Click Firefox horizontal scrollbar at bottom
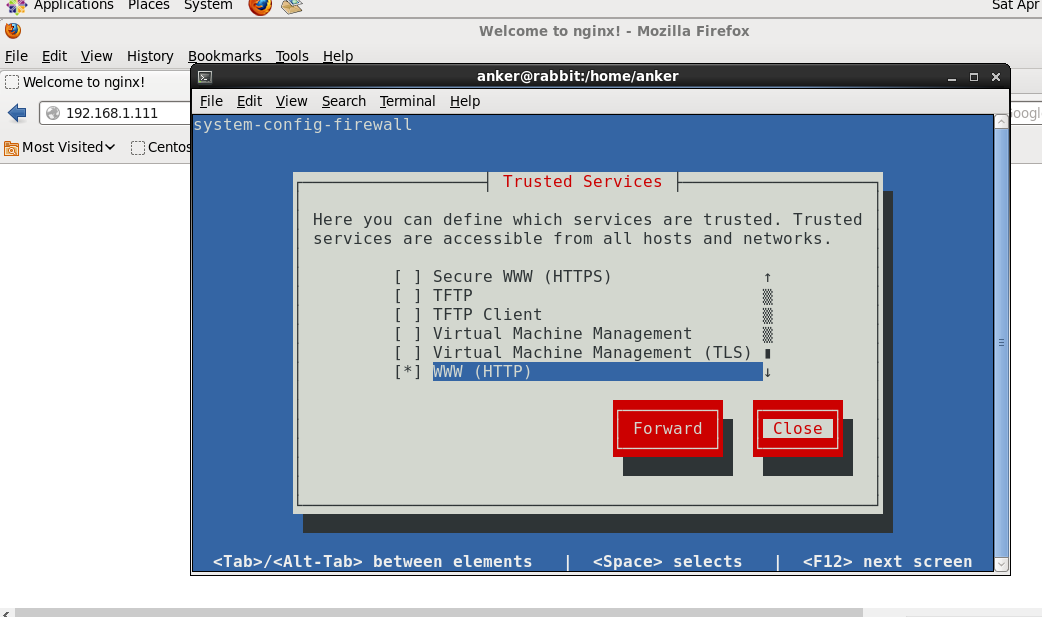Screen dimensions: 1042x617 [439, 612]
